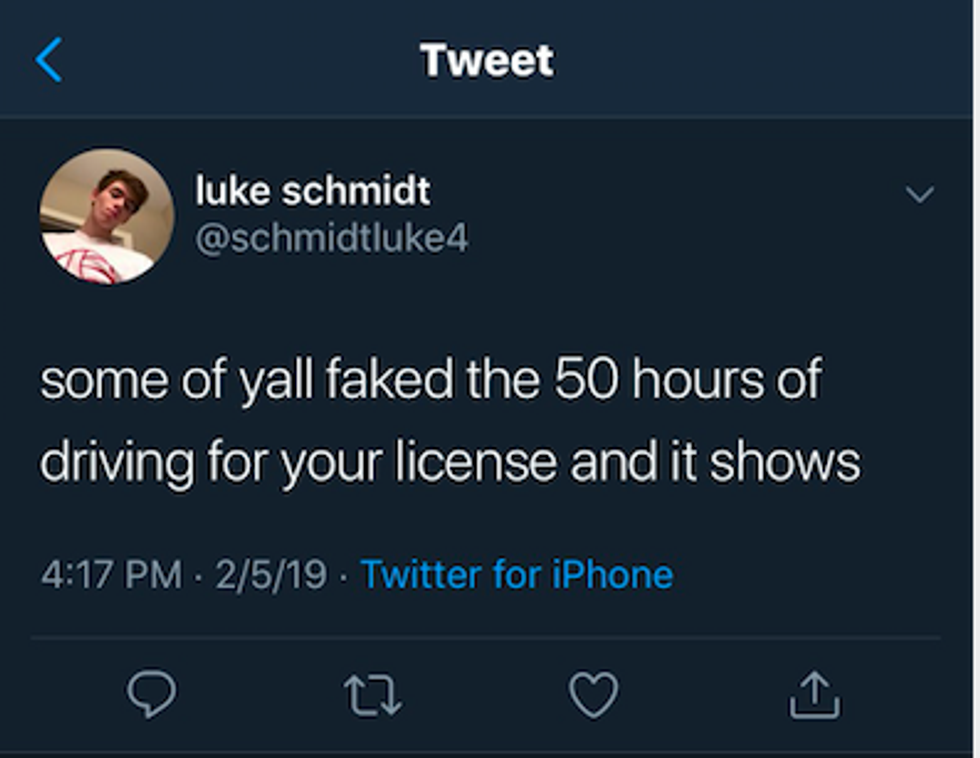This screenshot has height=758, width=980.
Task: Click the display name luke schmidt
Action: pyautogui.click(x=313, y=190)
